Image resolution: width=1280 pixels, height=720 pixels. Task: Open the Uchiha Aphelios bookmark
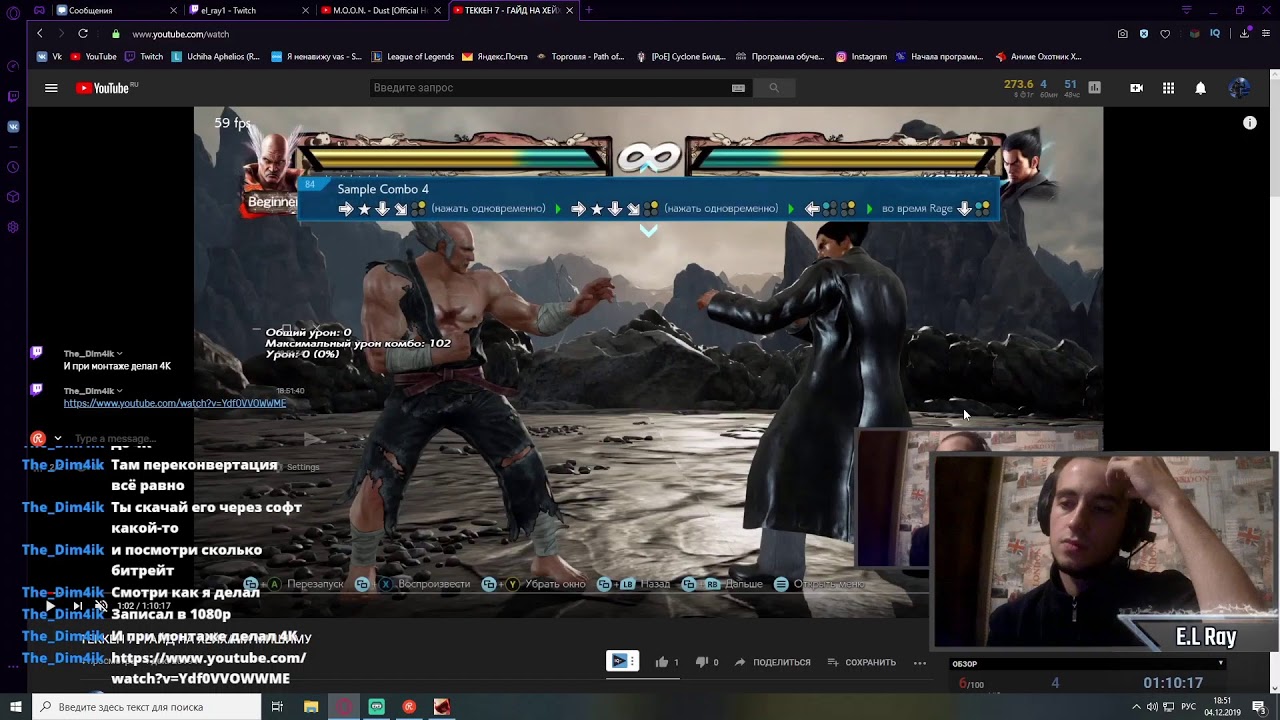pyautogui.click(x=216, y=57)
